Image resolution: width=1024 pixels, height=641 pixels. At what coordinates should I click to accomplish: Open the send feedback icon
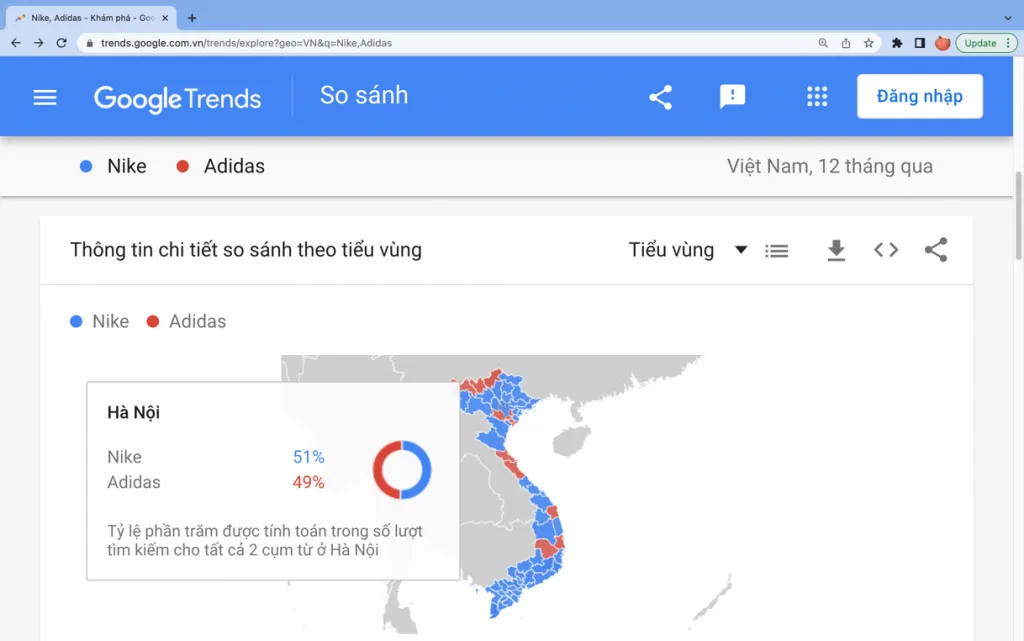732,97
